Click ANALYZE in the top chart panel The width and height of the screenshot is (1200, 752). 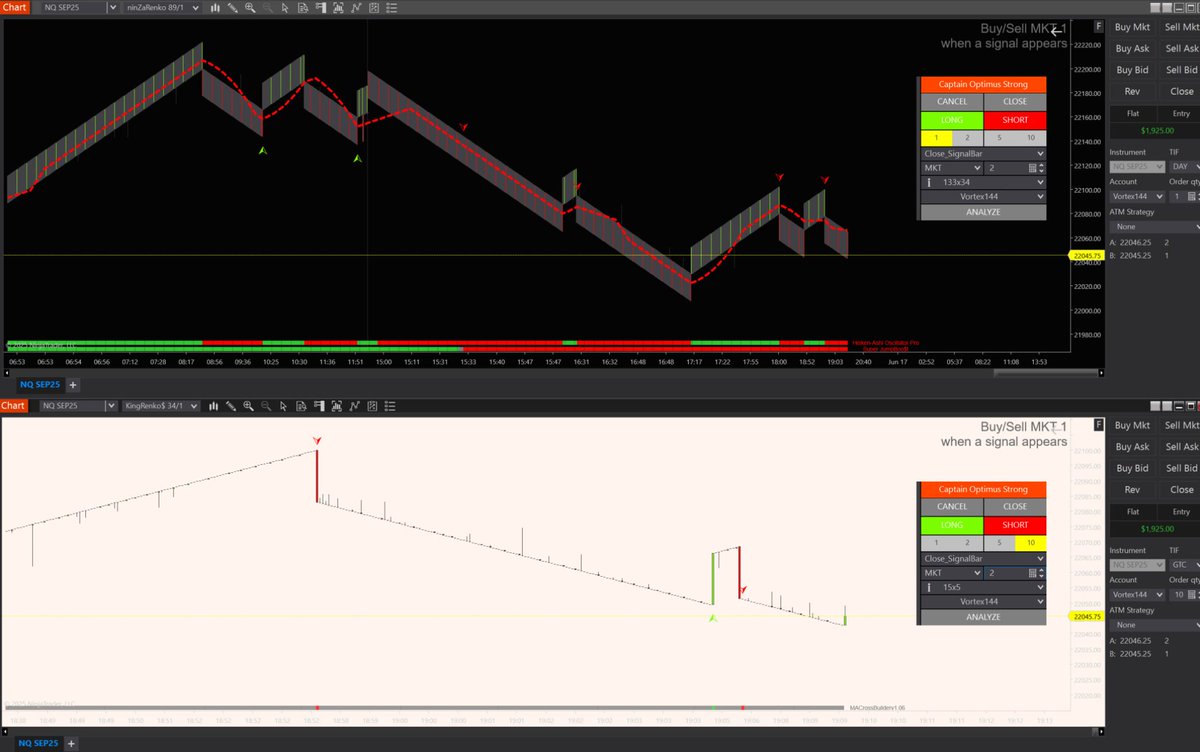(x=983, y=212)
